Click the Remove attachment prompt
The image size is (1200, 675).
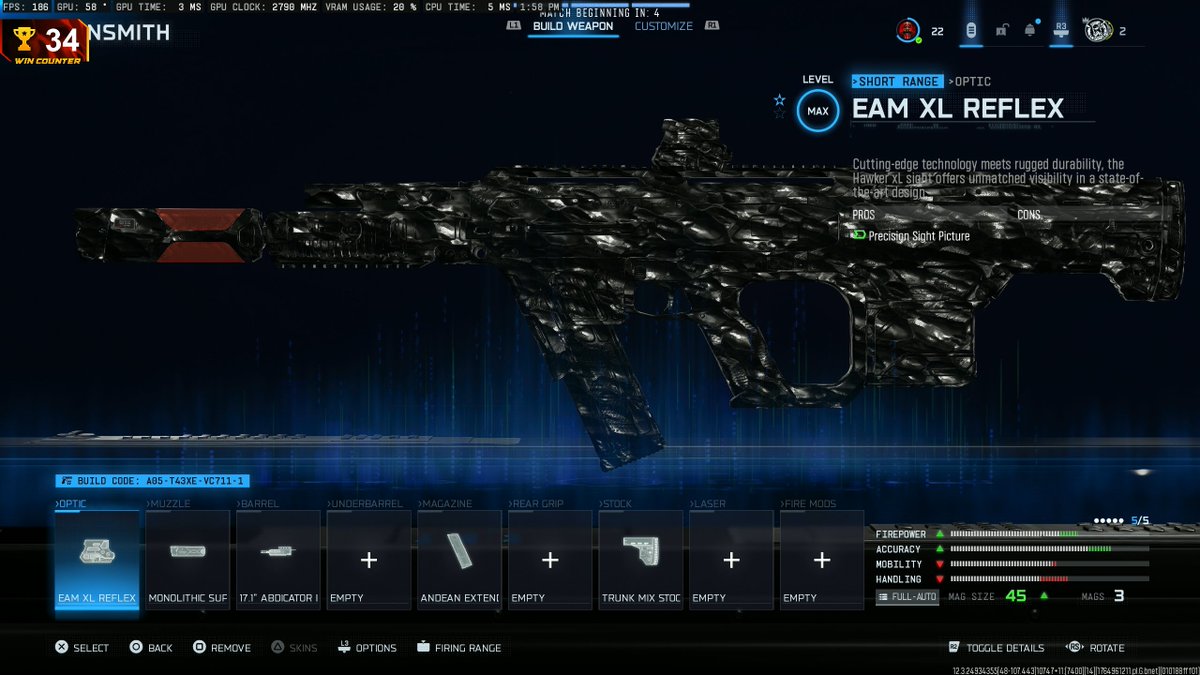coord(221,648)
